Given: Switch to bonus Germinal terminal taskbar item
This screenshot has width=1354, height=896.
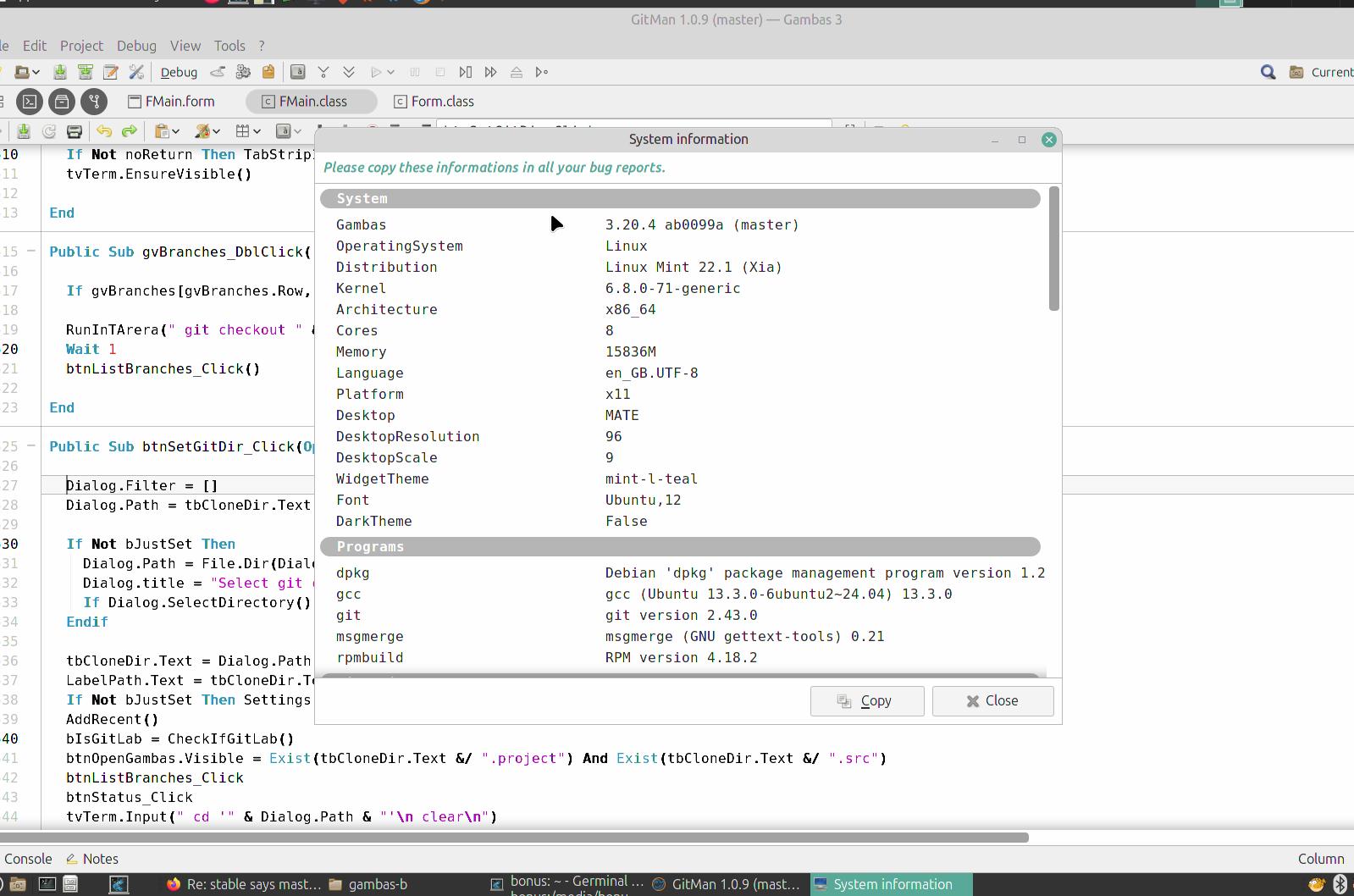Looking at the screenshot, I should [567, 884].
